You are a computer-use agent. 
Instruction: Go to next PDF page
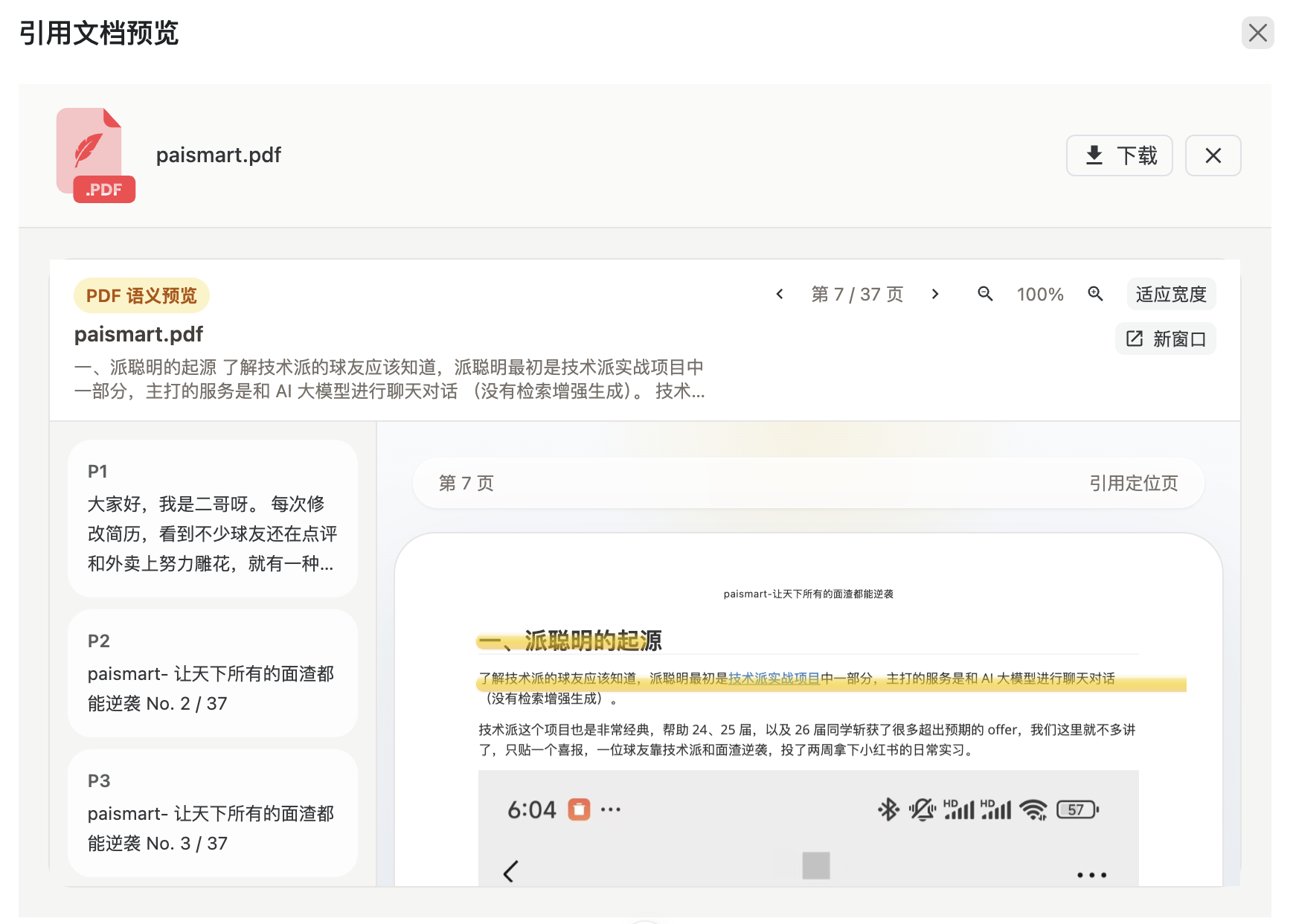pos(935,295)
